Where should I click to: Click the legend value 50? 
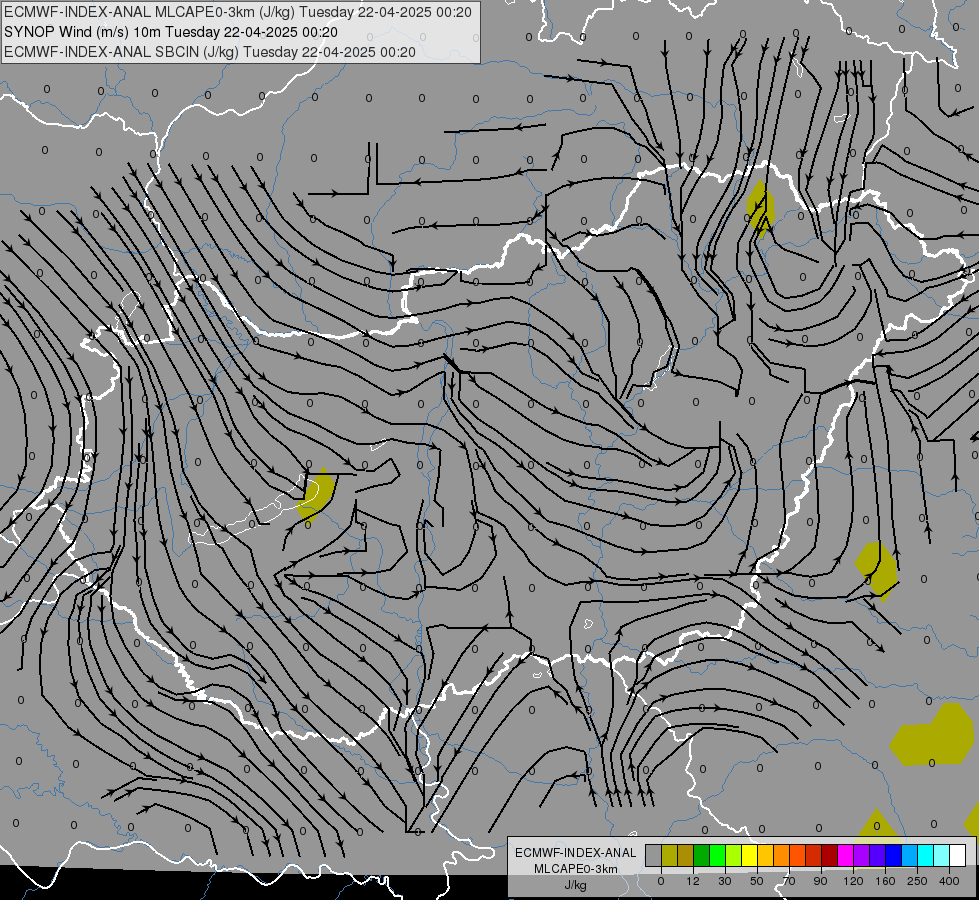point(757,881)
